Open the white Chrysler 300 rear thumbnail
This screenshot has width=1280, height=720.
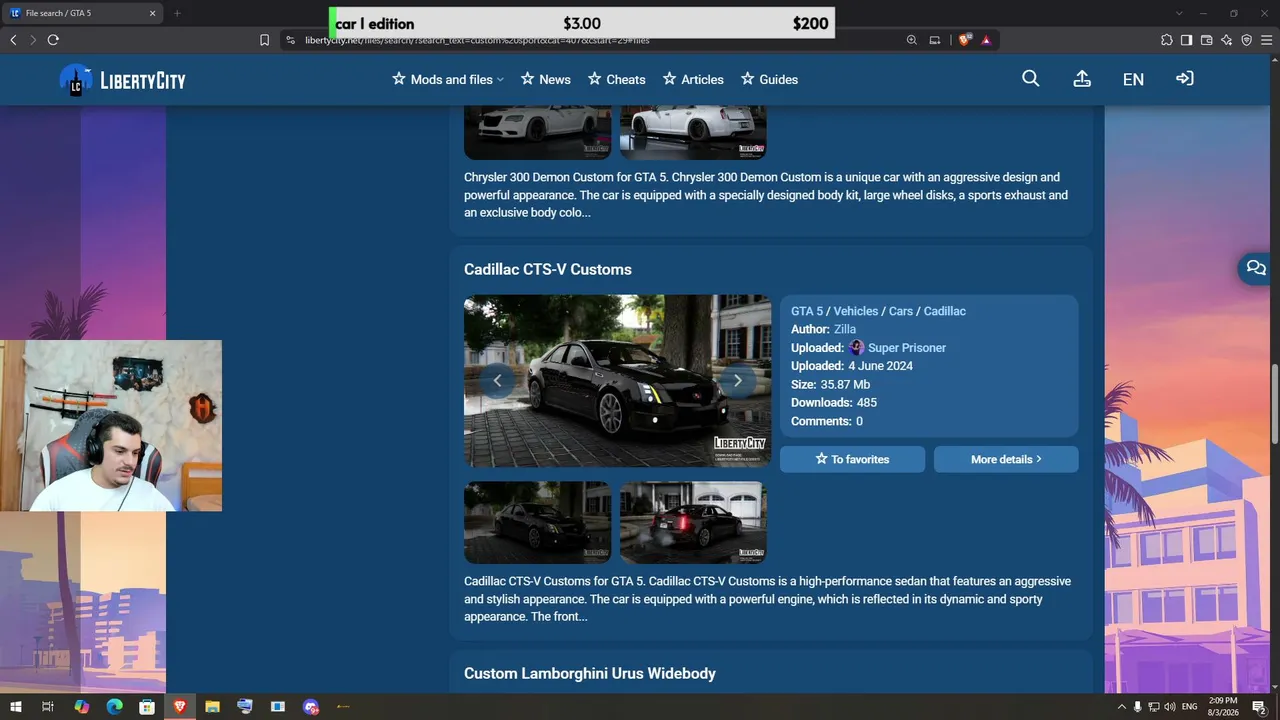693,131
